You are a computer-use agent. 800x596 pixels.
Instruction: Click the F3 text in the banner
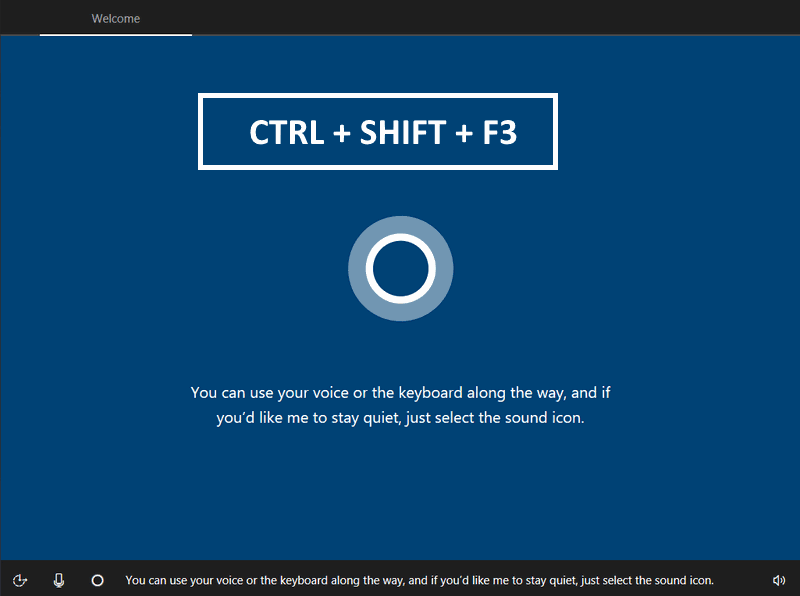tap(496, 133)
